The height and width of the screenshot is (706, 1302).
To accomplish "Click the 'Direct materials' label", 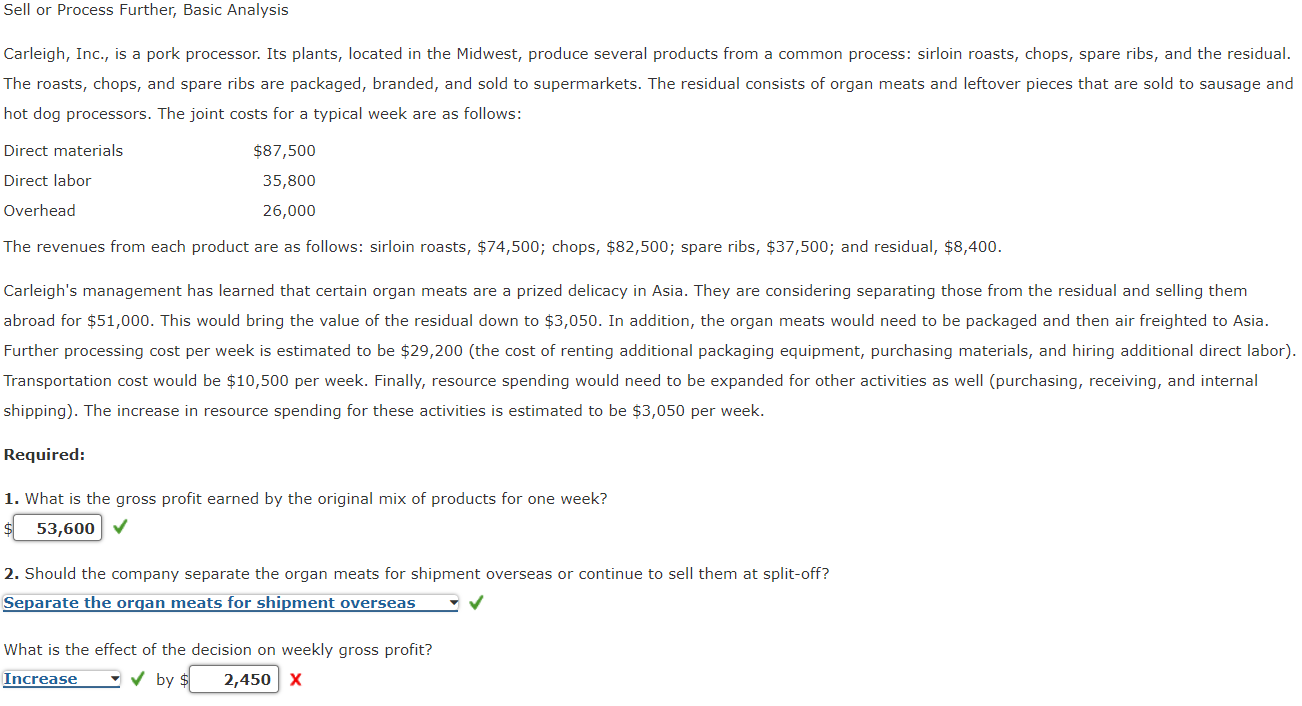I will [x=63, y=150].
